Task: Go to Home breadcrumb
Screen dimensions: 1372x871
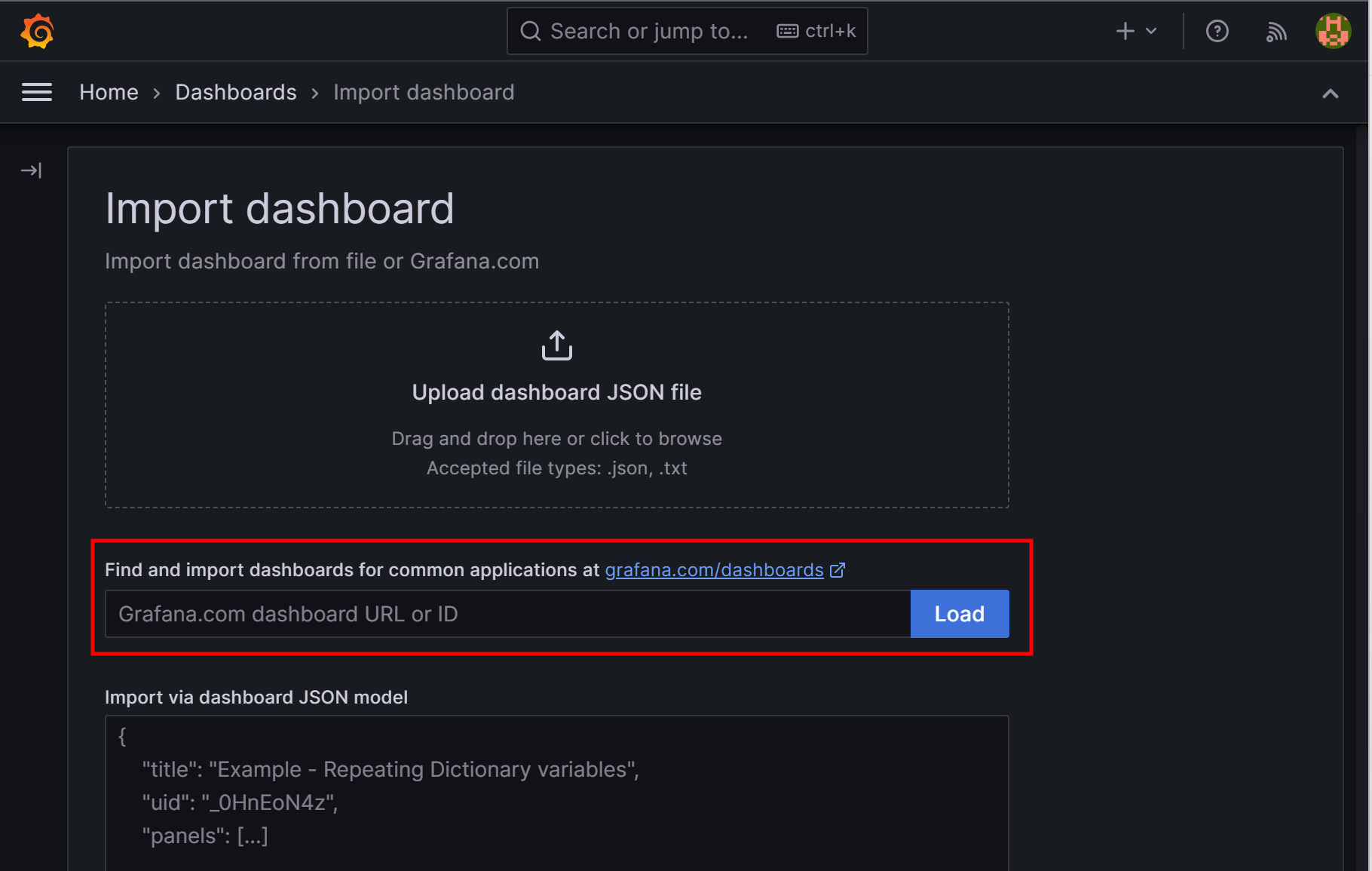Action: [109, 92]
